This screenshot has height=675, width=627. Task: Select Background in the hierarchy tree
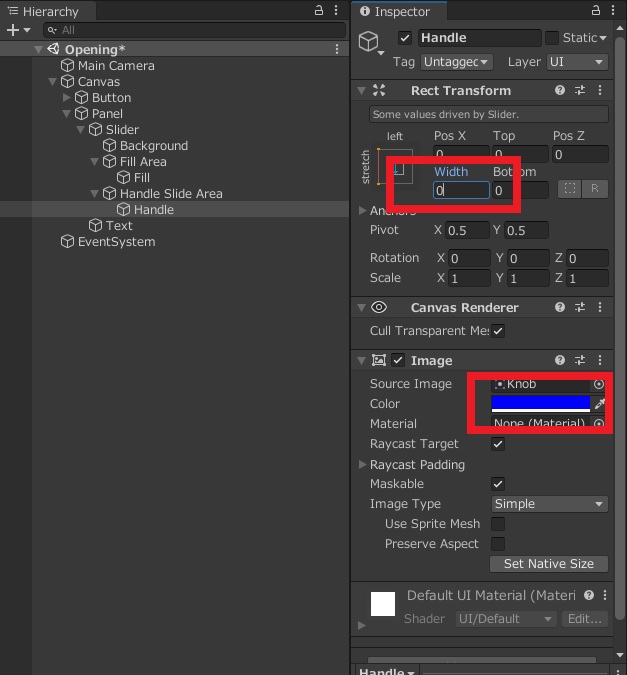153,146
